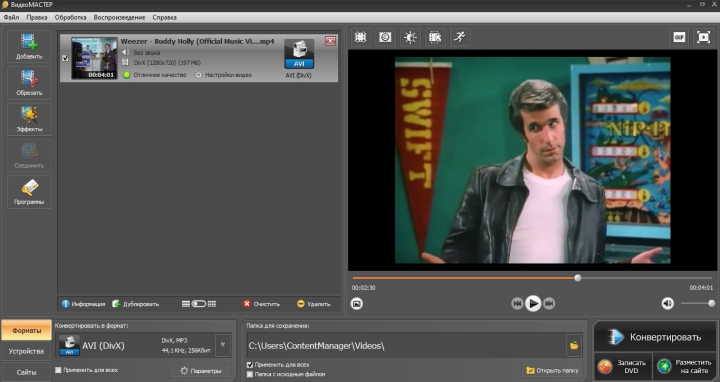Open the Эффекты effects tool
This screenshot has height=382, width=720.
[29, 119]
